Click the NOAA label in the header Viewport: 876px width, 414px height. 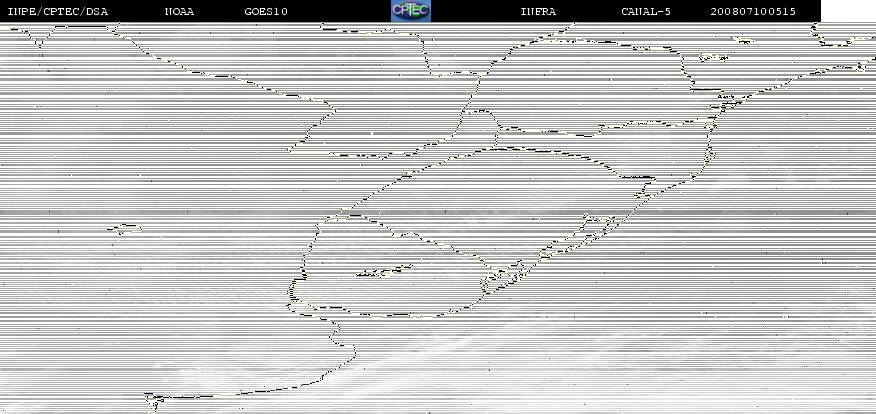click(179, 11)
